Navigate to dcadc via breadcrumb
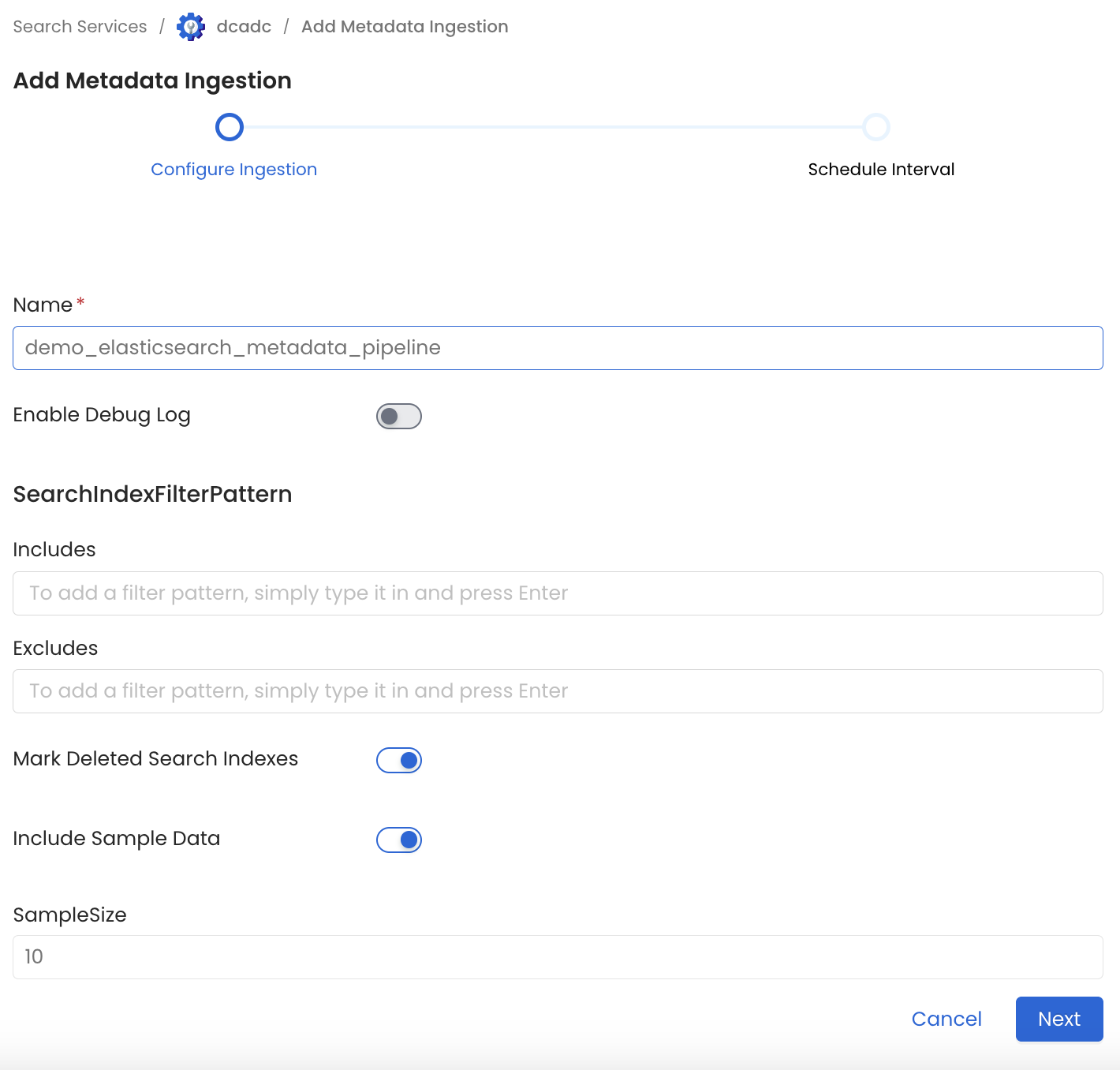The width and height of the screenshot is (1120, 1070). [x=243, y=26]
